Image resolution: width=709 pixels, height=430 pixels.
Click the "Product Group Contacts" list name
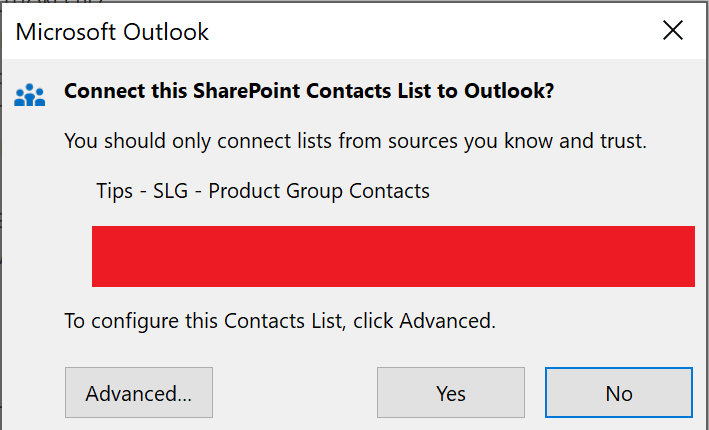coord(320,190)
